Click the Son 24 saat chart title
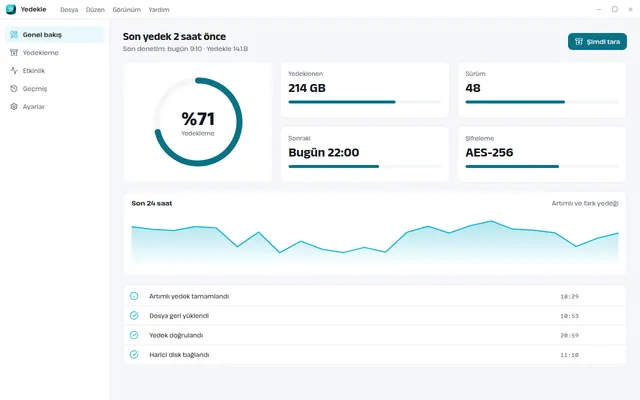Screen dimensions: 640x400 coord(151,203)
